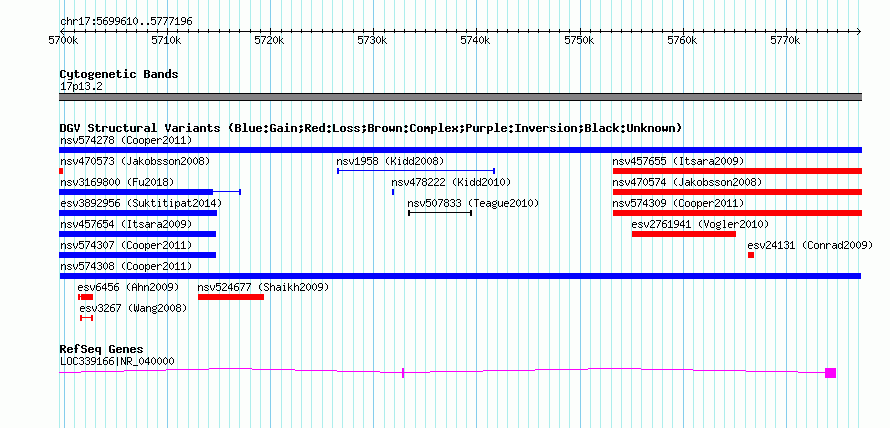The image size is (890, 428).
Task: Select the nsv574307 (Cooper2011) label
Action: point(126,245)
